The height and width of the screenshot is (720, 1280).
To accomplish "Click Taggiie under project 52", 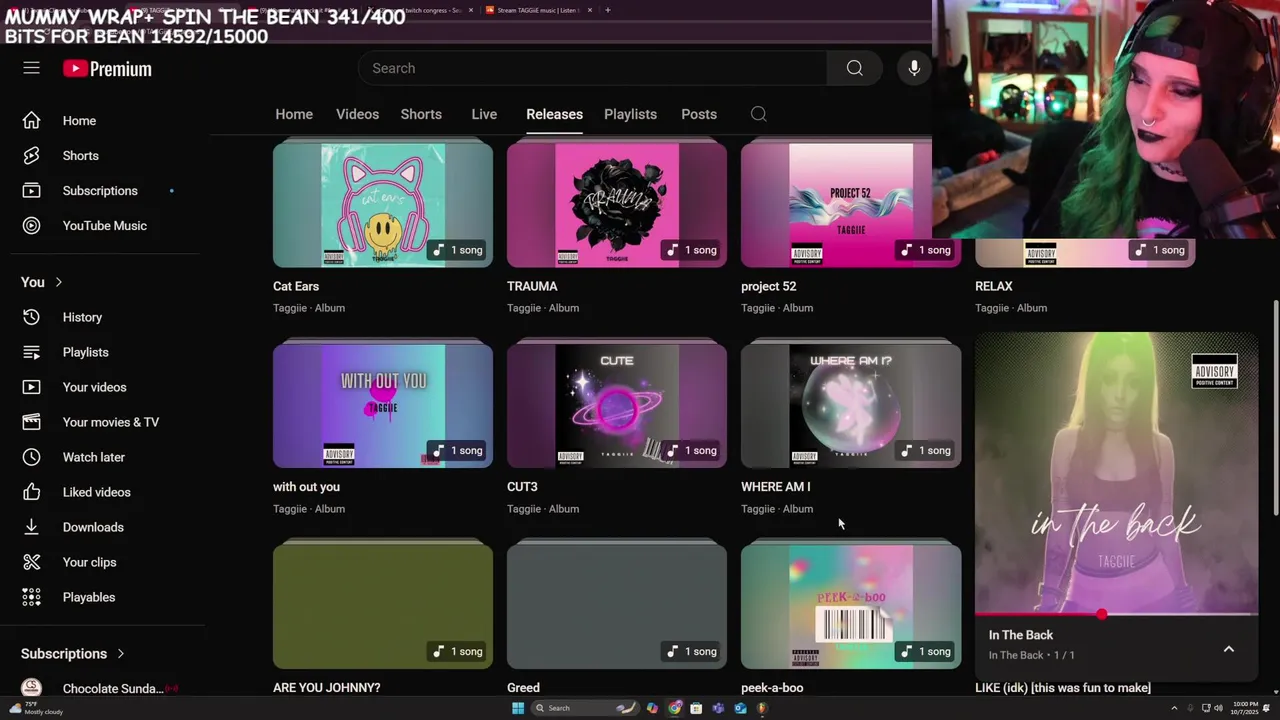I will pos(758,308).
